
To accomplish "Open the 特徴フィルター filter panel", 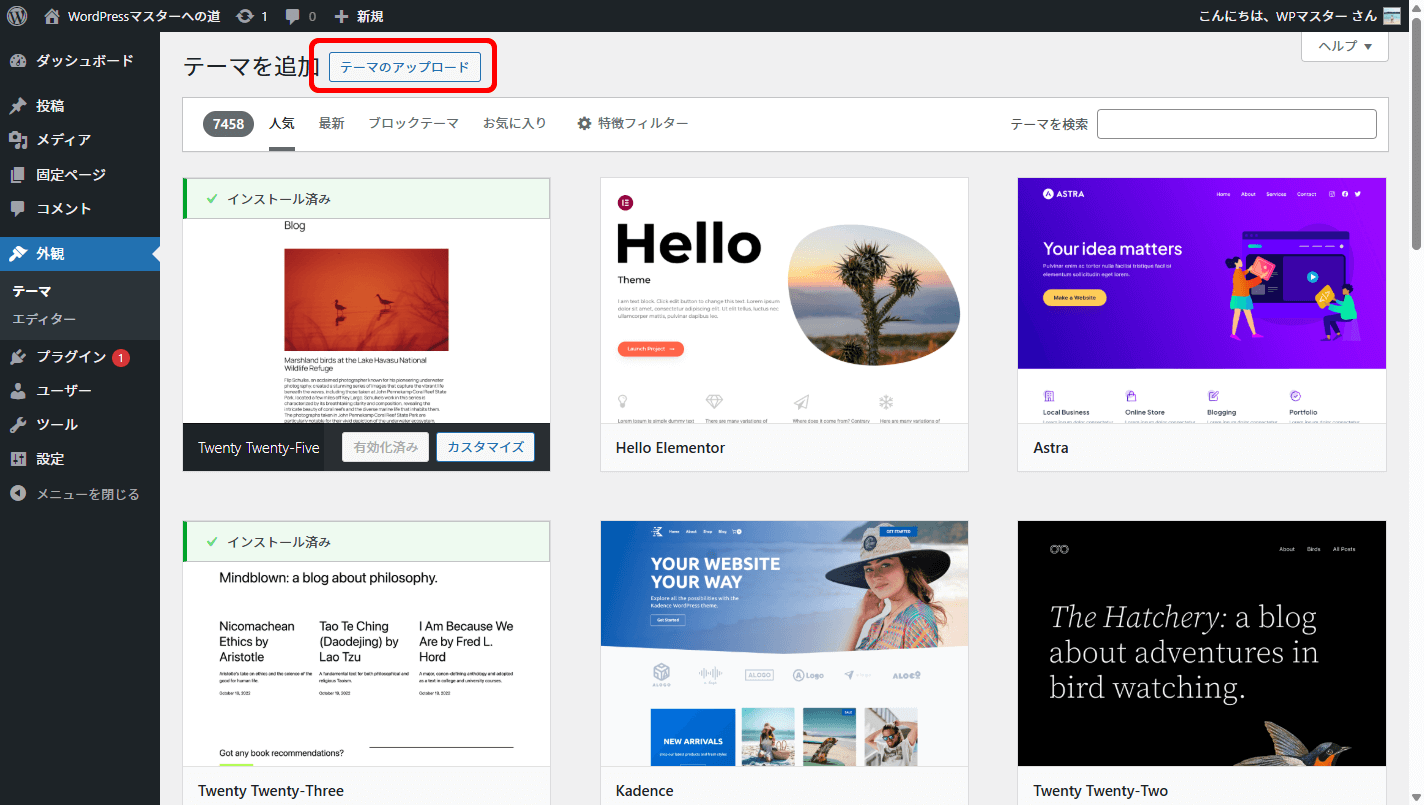I will coord(632,124).
